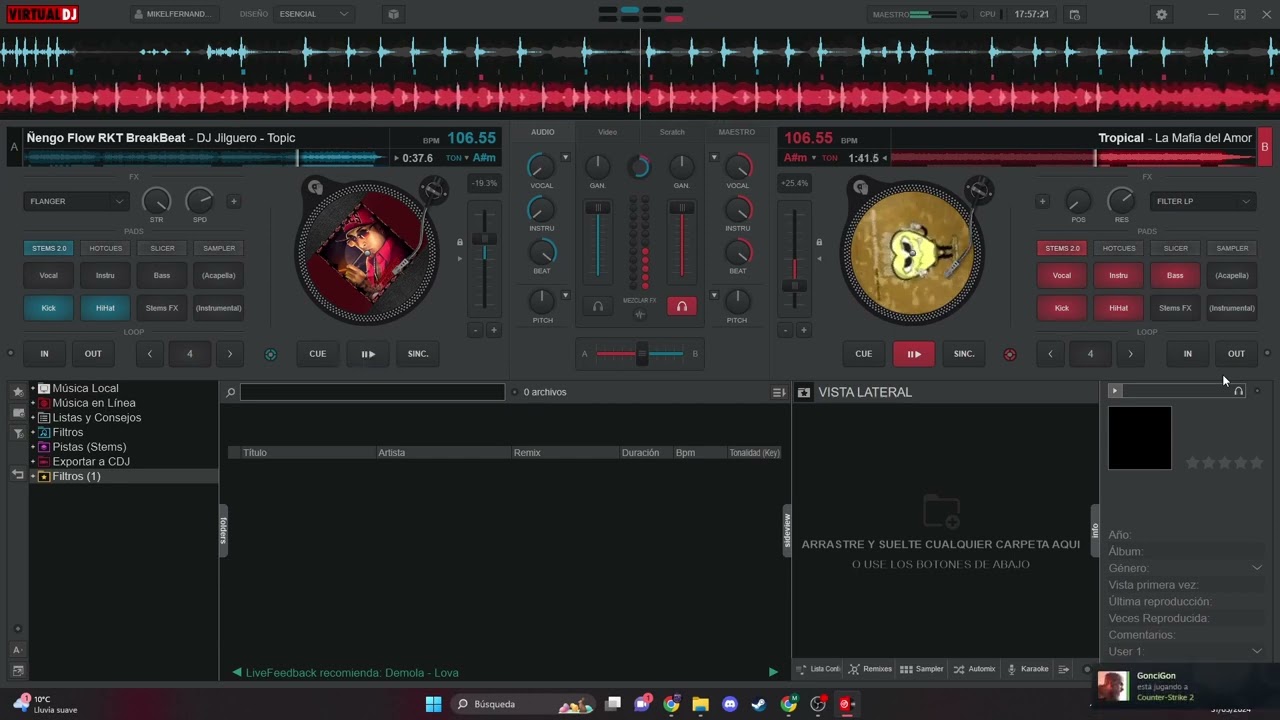Click deck A pitch fader
This screenshot has height=720, width=1280.
tap(484, 239)
